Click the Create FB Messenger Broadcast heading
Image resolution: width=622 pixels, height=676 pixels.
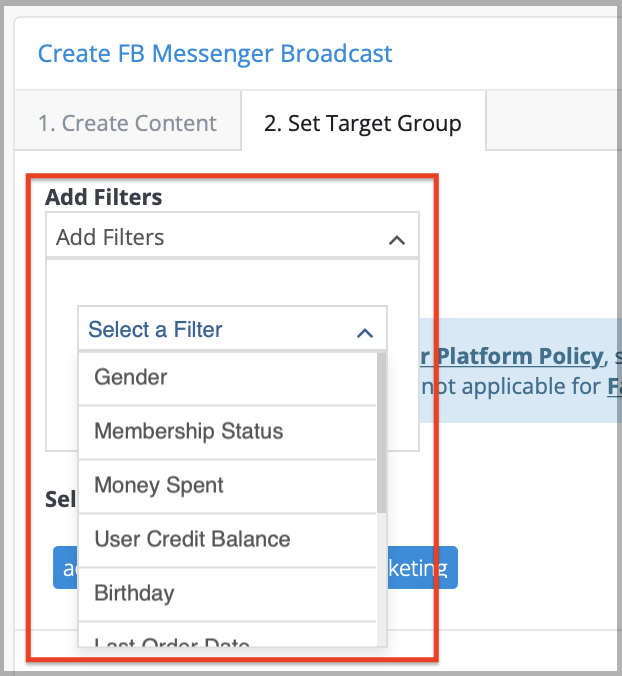tap(215, 54)
